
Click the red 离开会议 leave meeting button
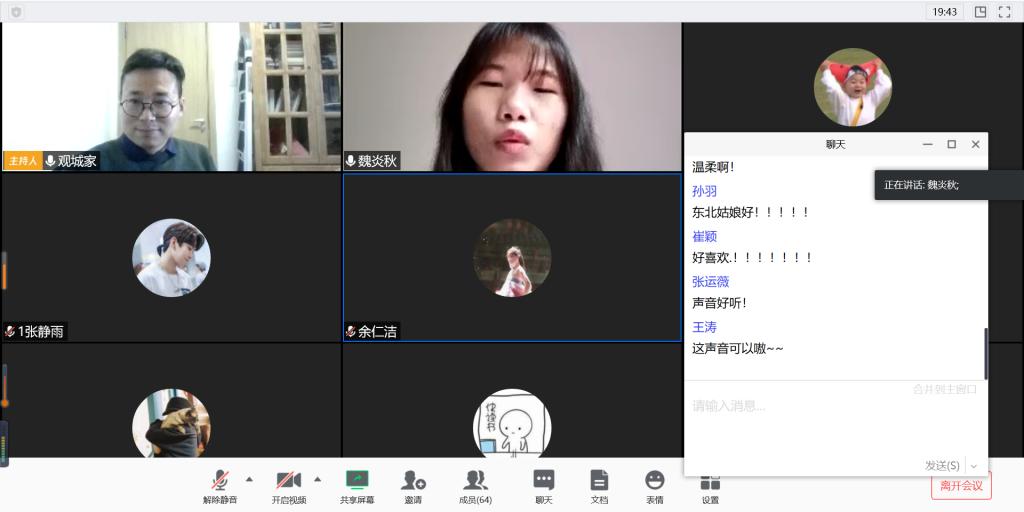[x=961, y=487]
